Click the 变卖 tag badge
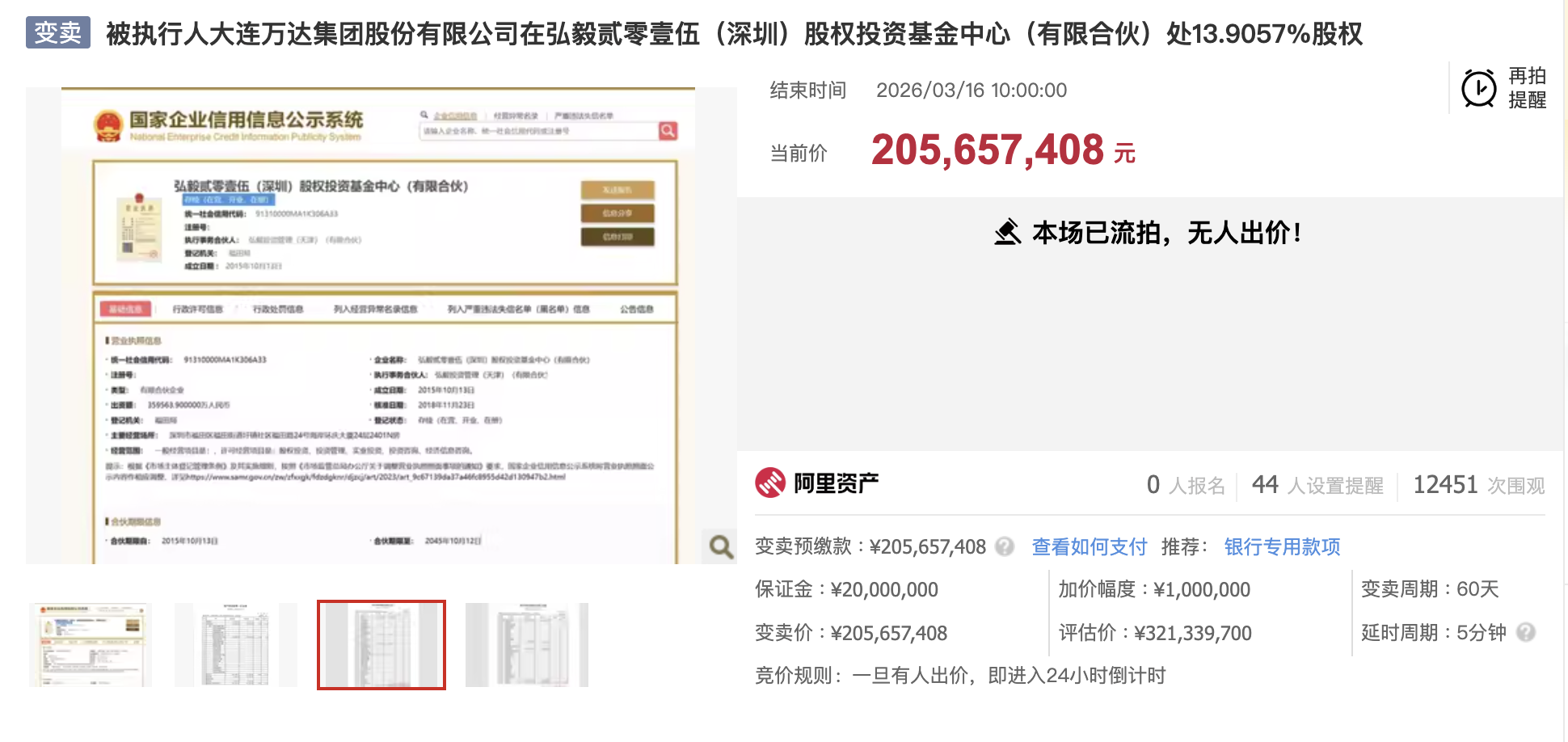The width and height of the screenshot is (1568, 742). point(57,33)
